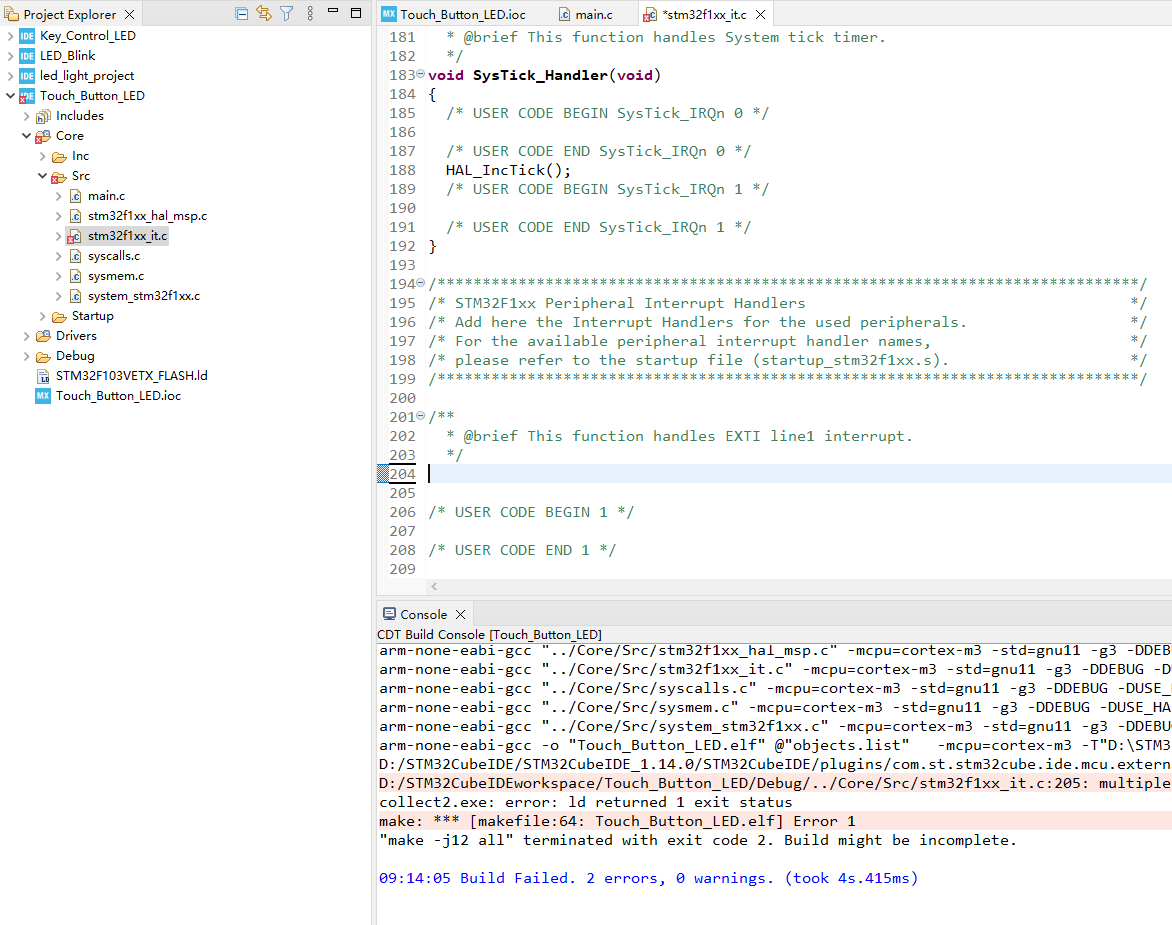Switch to main.c editor tab

pos(585,14)
